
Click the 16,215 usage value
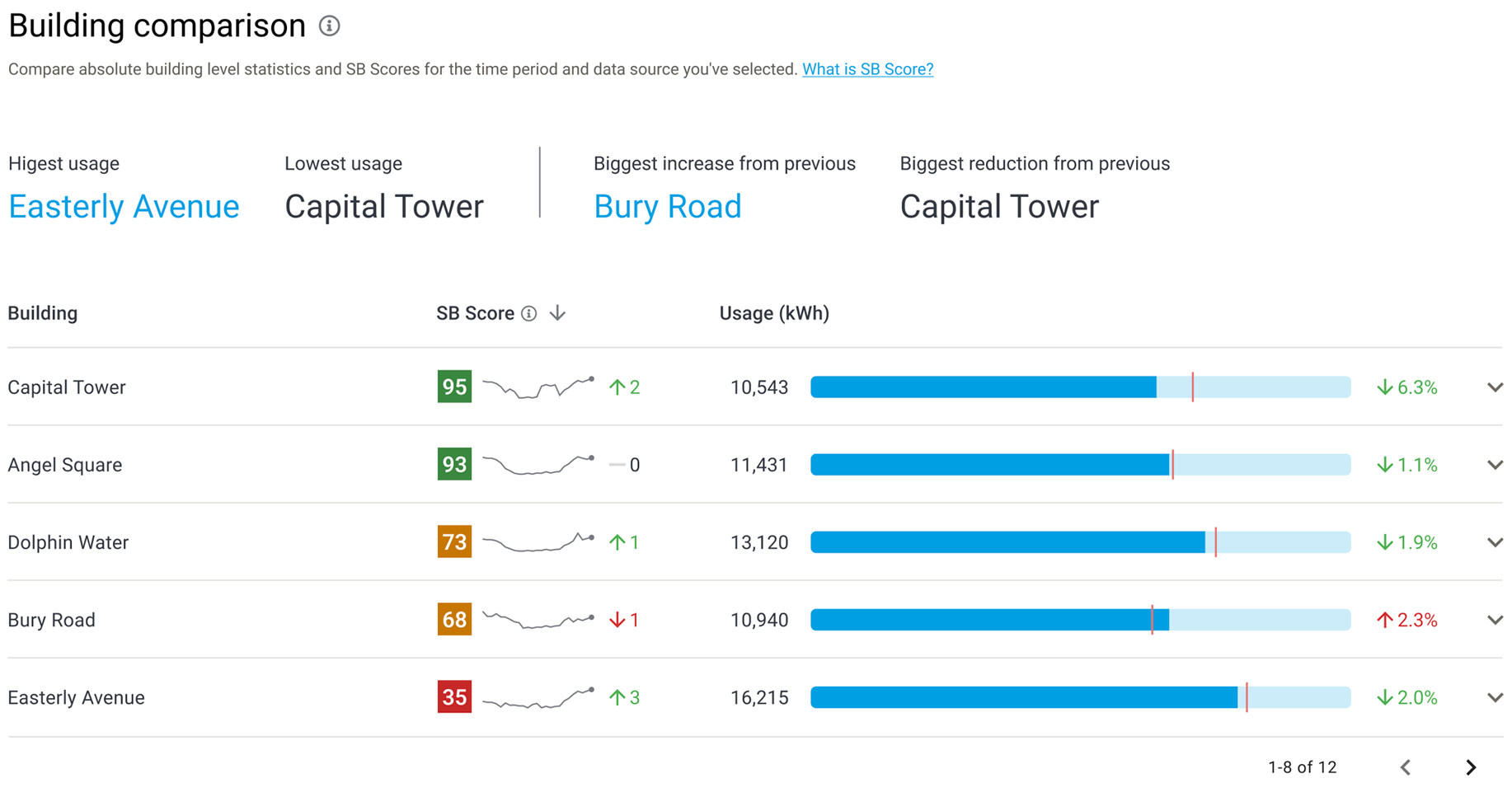click(x=759, y=697)
